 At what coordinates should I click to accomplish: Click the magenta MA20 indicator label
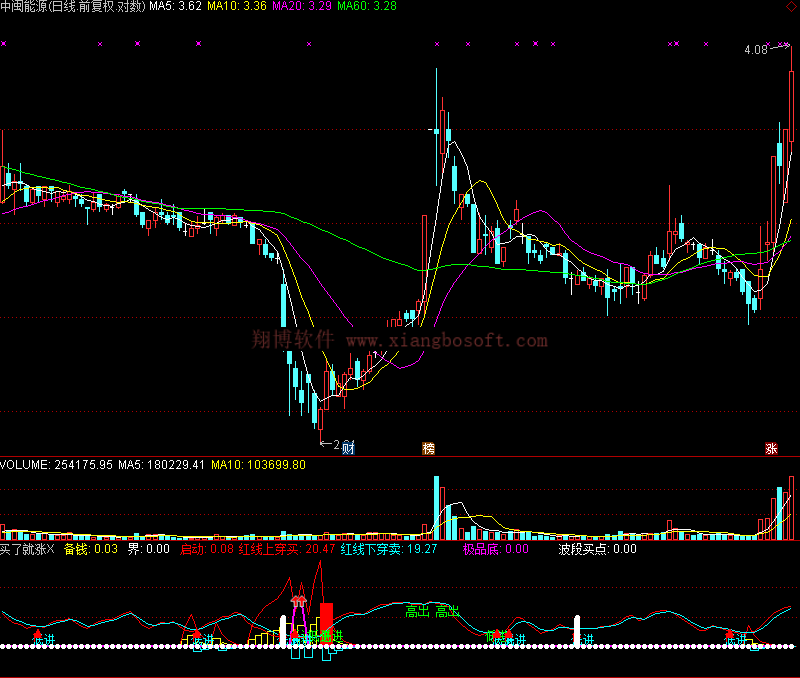click(x=301, y=6)
